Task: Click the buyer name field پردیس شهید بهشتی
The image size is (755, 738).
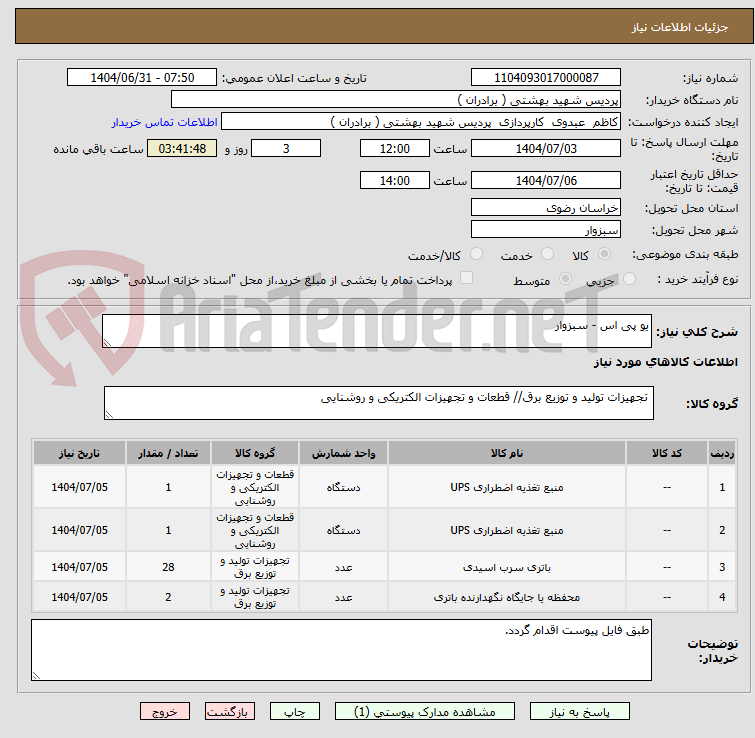Action: tap(396, 100)
